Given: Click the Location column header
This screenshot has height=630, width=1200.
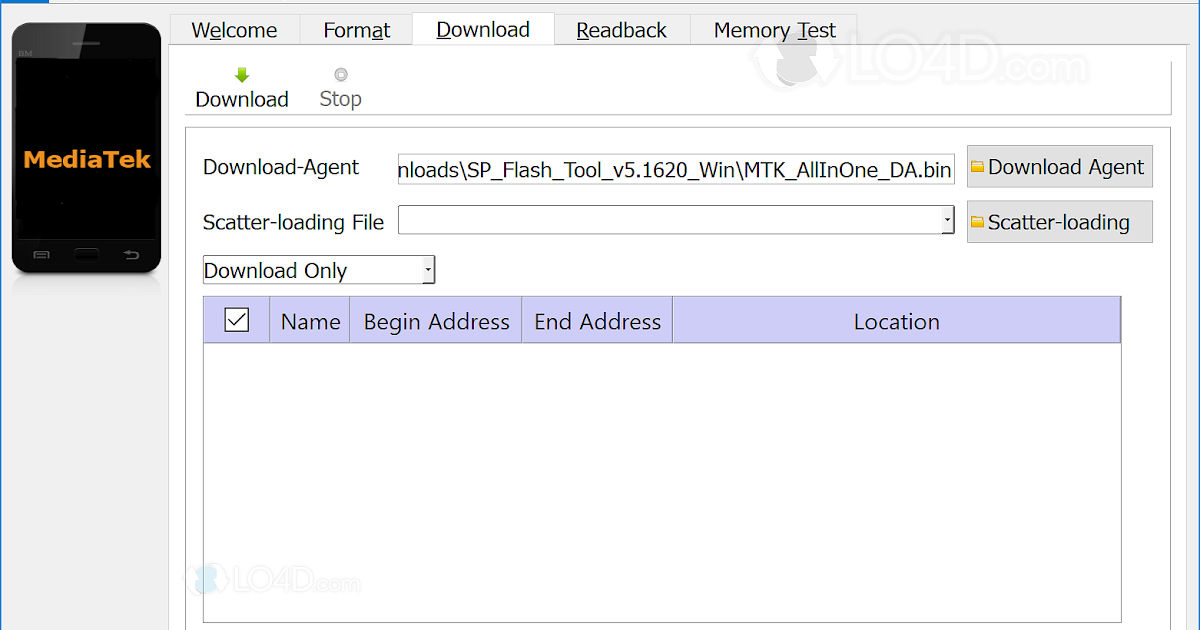Looking at the screenshot, I should pos(896,321).
